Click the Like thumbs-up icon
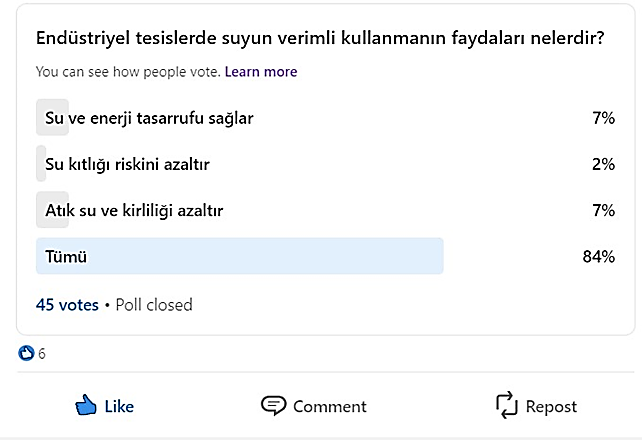This screenshot has height=440, width=642. point(86,405)
